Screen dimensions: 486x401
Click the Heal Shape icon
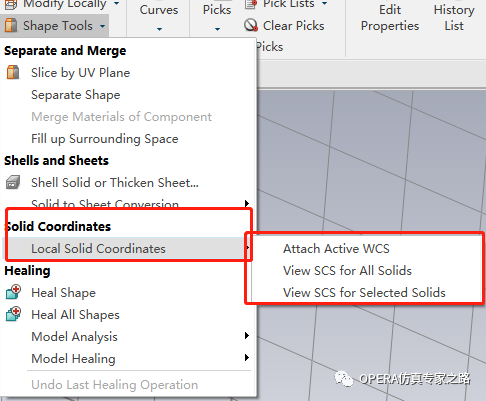click(14, 292)
